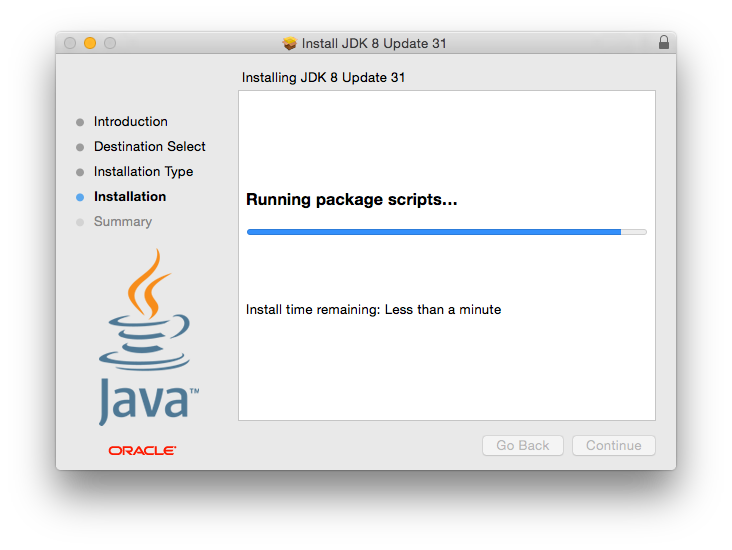The width and height of the screenshot is (732, 550).
Task: Select the Summary step
Action: click(x=123, y=222)
